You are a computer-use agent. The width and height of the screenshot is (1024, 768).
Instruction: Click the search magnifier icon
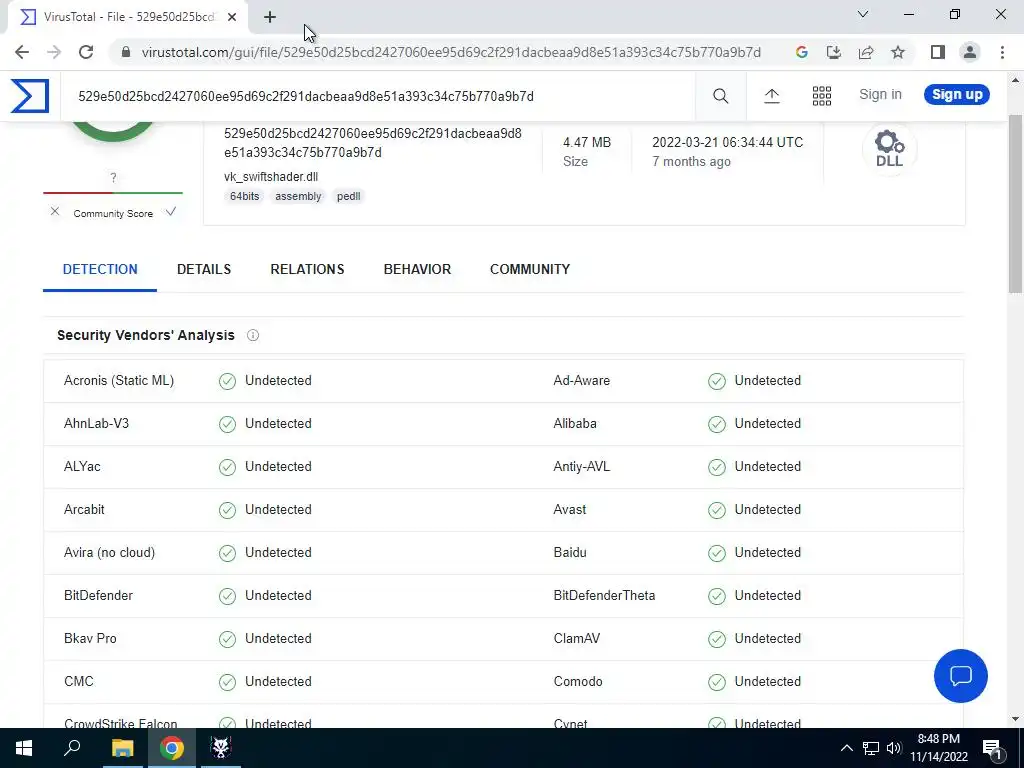click(x=720, y=96)
